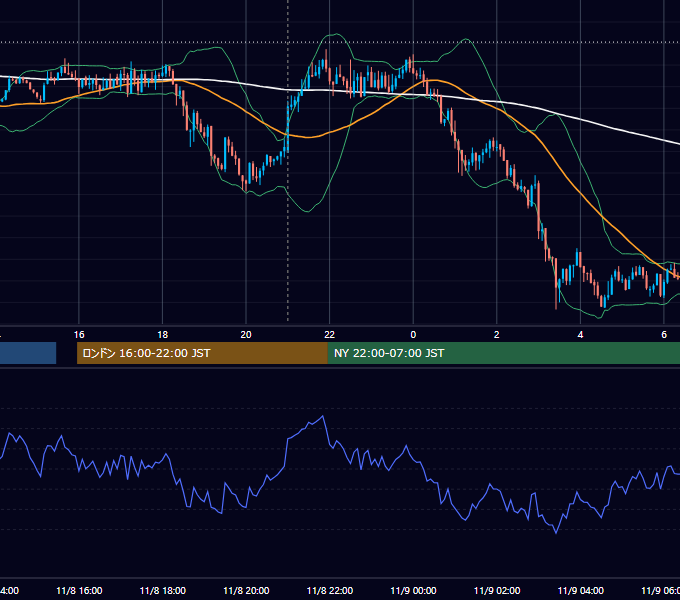Click the 11/8 20:00 label on the lower axis
680x600 pixels.
[x=246, y=591]
